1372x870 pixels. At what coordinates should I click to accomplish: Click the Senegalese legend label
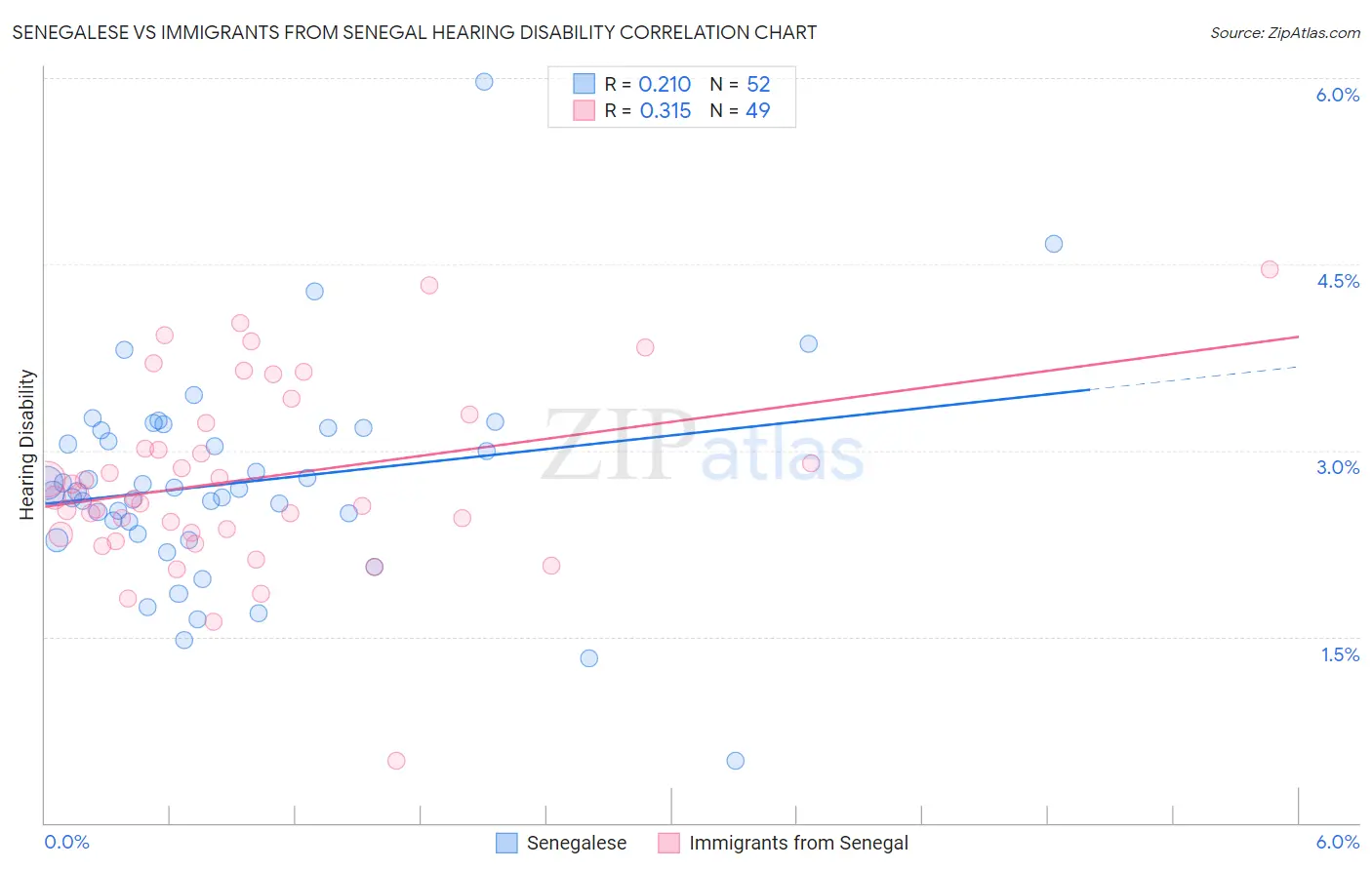point(577,843)
